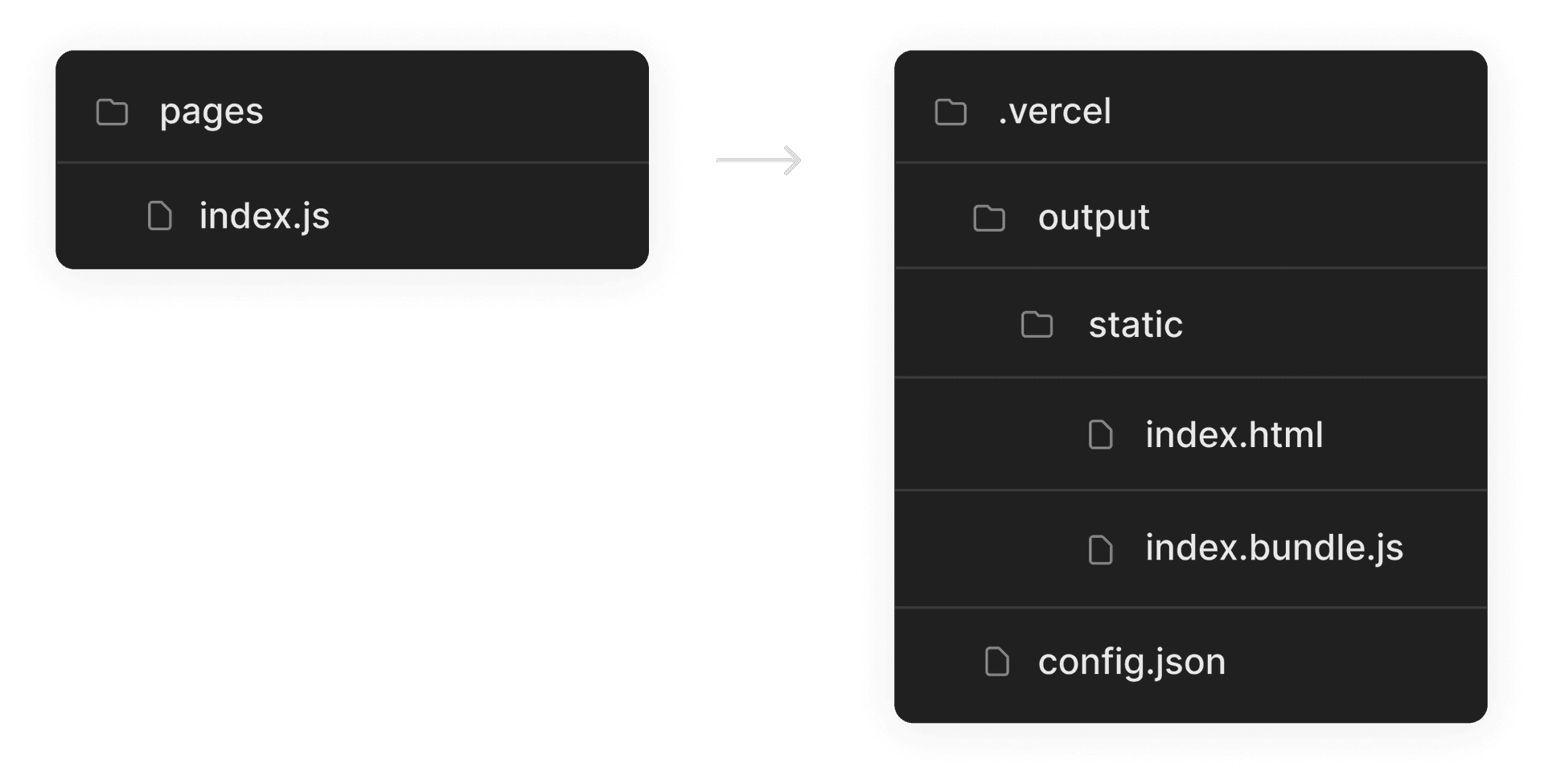Click the index.js file icon
This screenshot has height=784, width=1544.
pos(160,215)
